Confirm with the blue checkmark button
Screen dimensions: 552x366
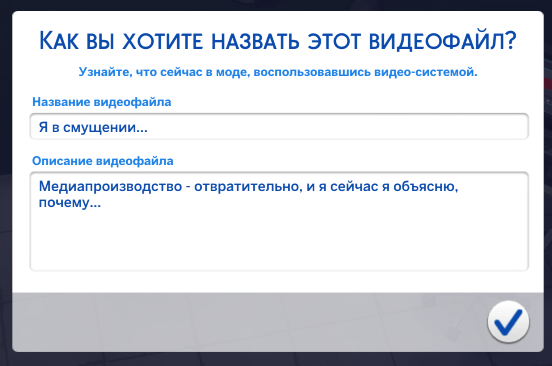point(508,322)
